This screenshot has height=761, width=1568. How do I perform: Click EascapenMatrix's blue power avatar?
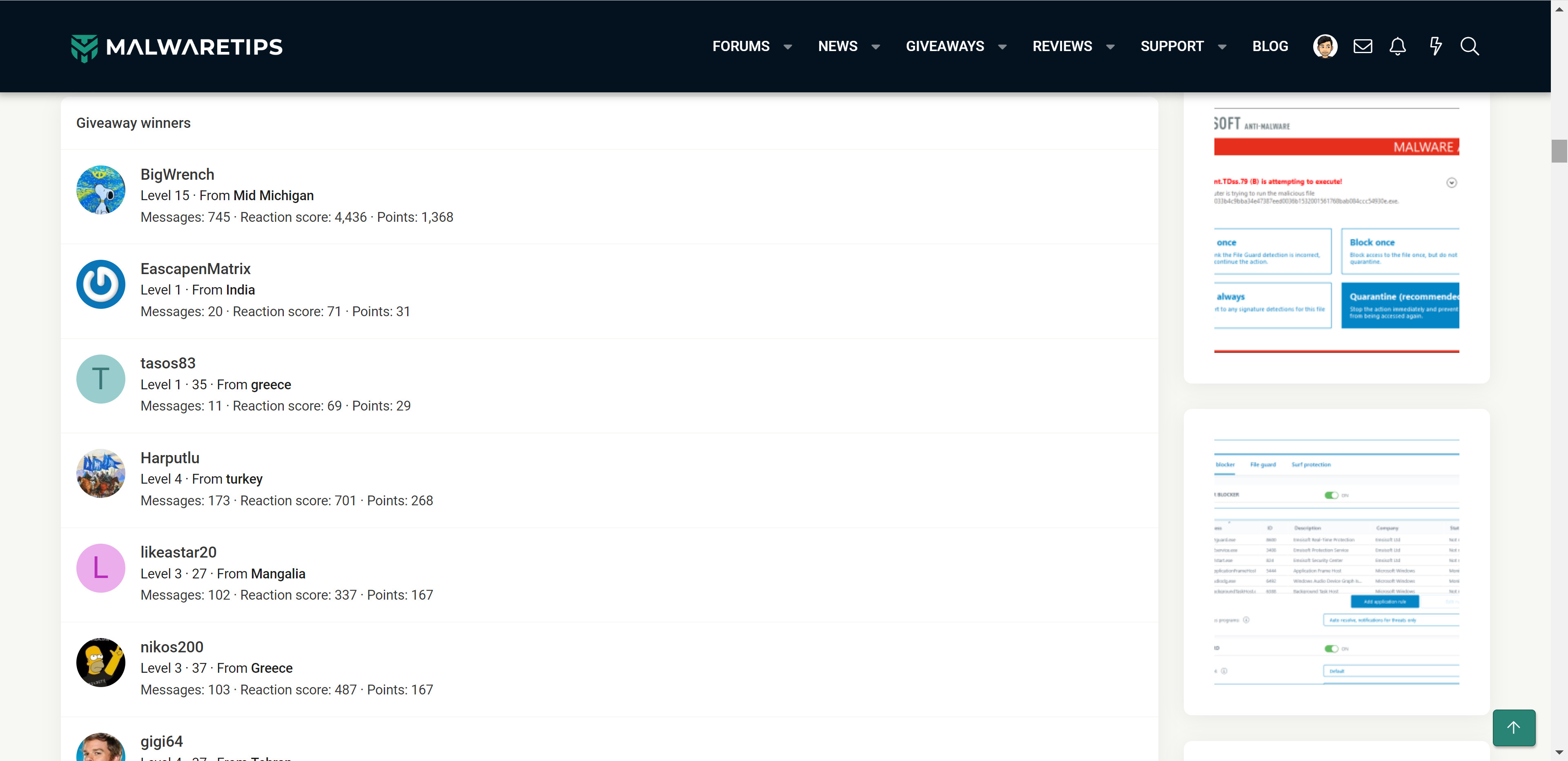pos(100,284)
